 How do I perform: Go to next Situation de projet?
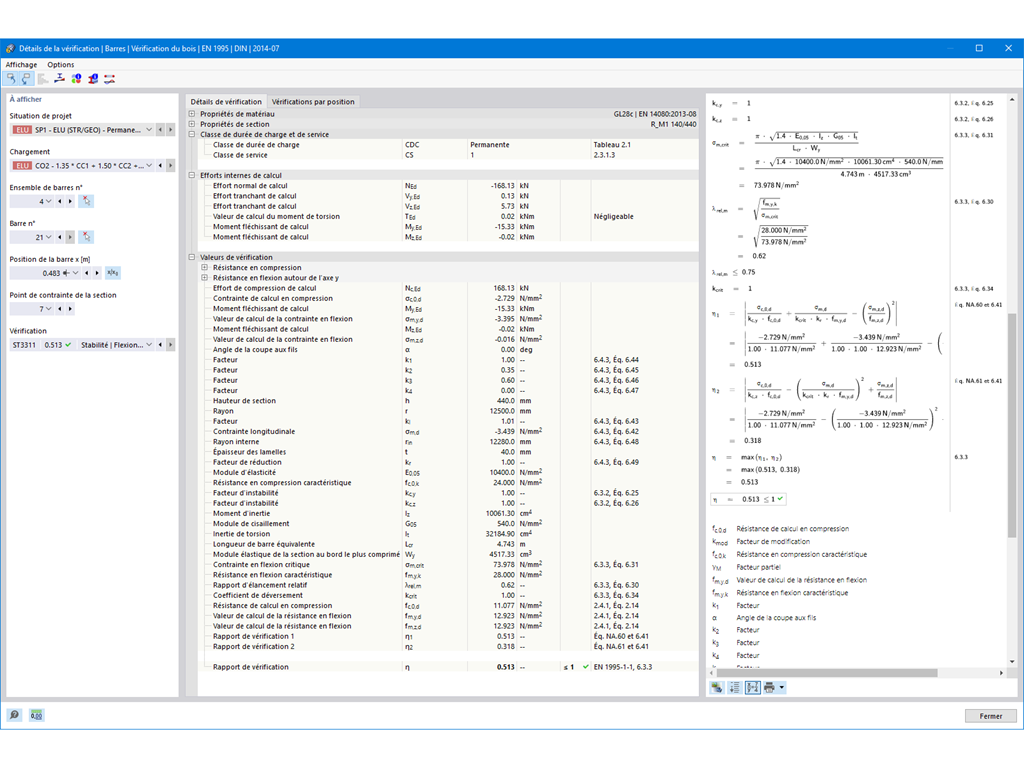pyautogui.click(x=170, y=130)
